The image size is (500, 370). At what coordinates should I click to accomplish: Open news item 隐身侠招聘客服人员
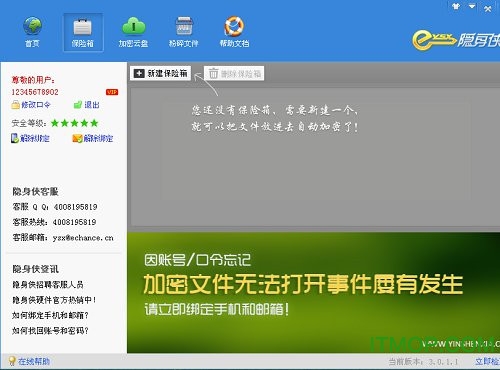click(48, 284)
